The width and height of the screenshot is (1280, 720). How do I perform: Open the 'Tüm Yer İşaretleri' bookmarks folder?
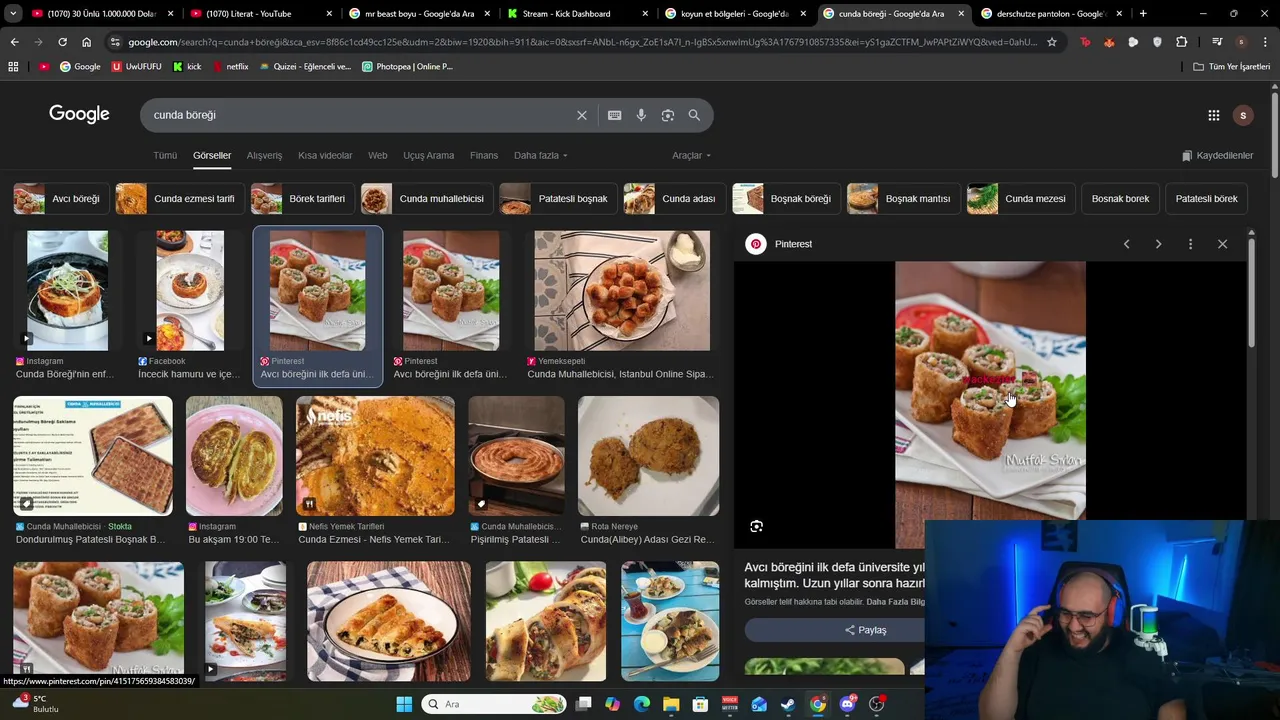coord(1232,66)
